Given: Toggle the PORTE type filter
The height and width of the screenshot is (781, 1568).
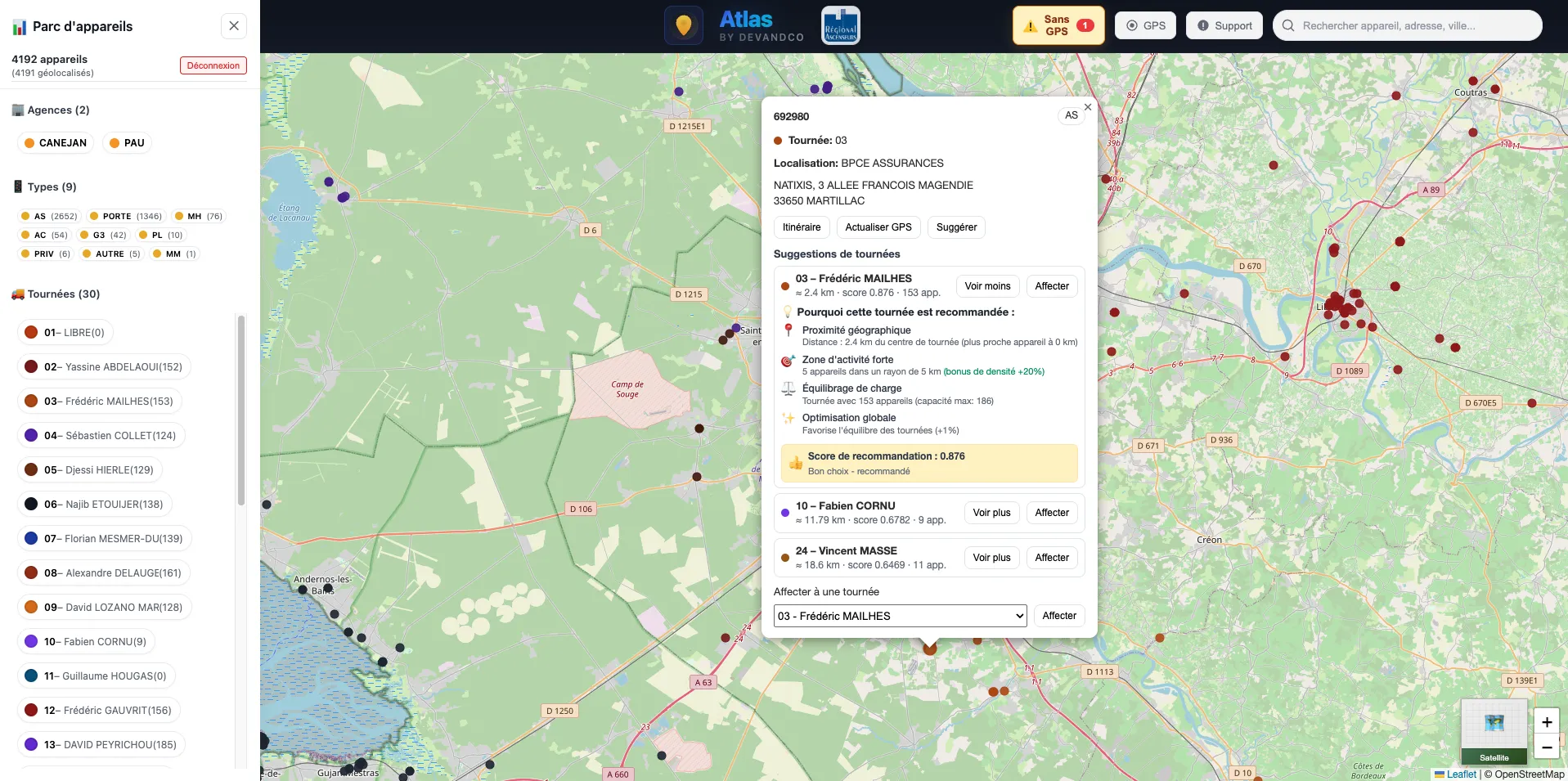Looking at the screenshot, I should click(125, 217).
